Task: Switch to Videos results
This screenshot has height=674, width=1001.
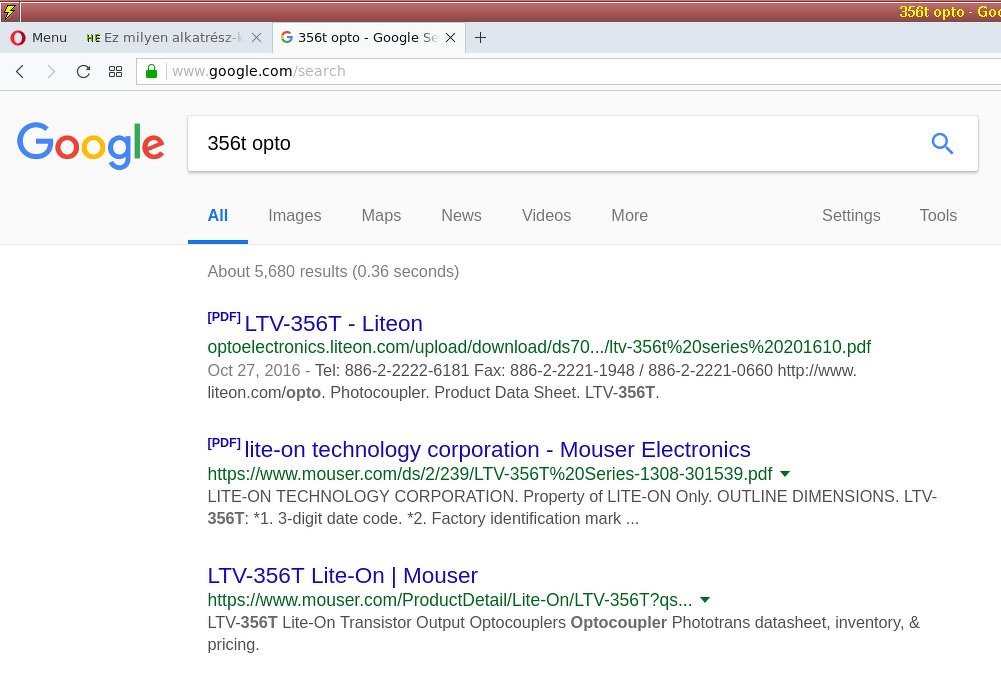Action: pyautogui.click(x=546, y=216)
